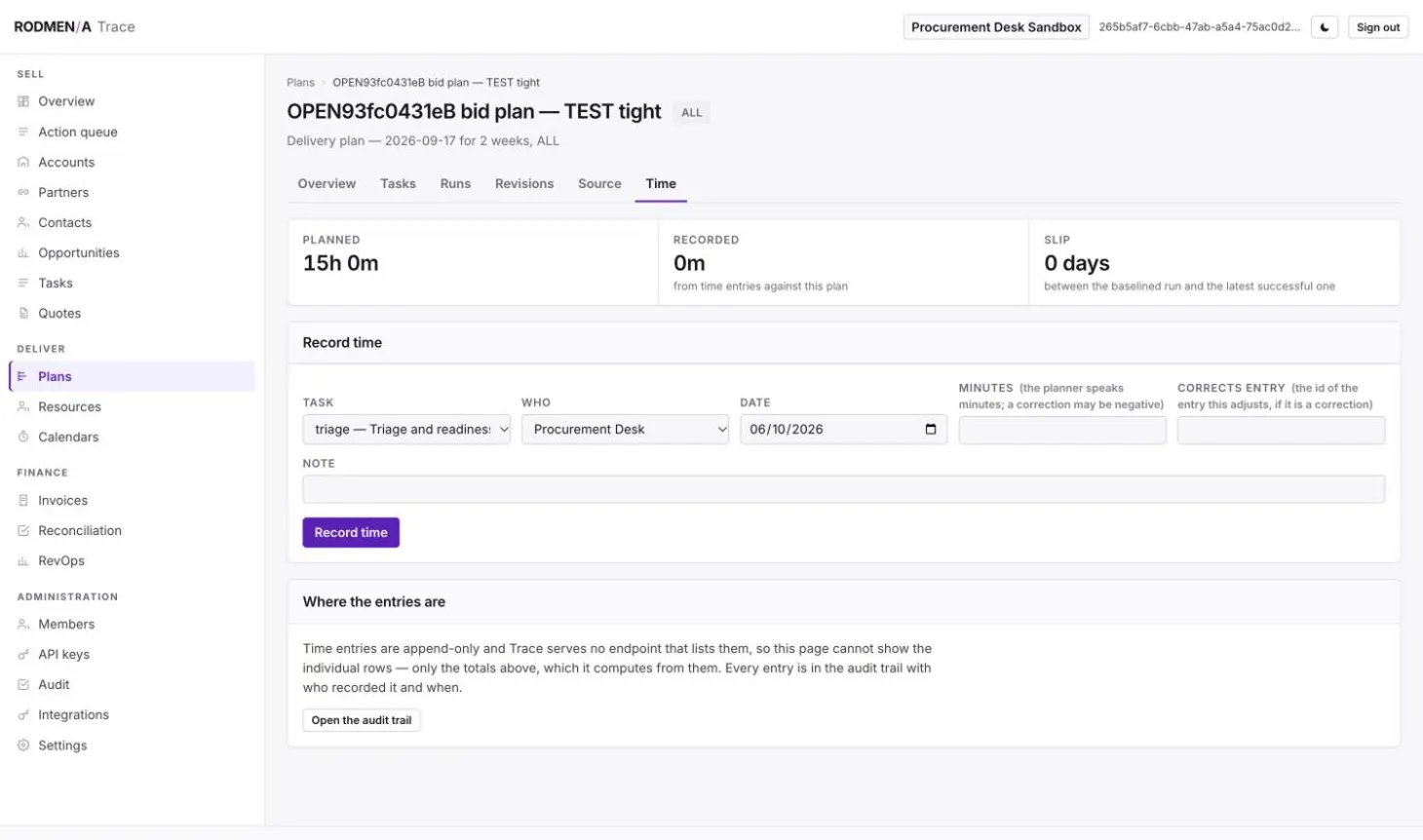Click the Calendars clock icon

click(x=23, y=437)
